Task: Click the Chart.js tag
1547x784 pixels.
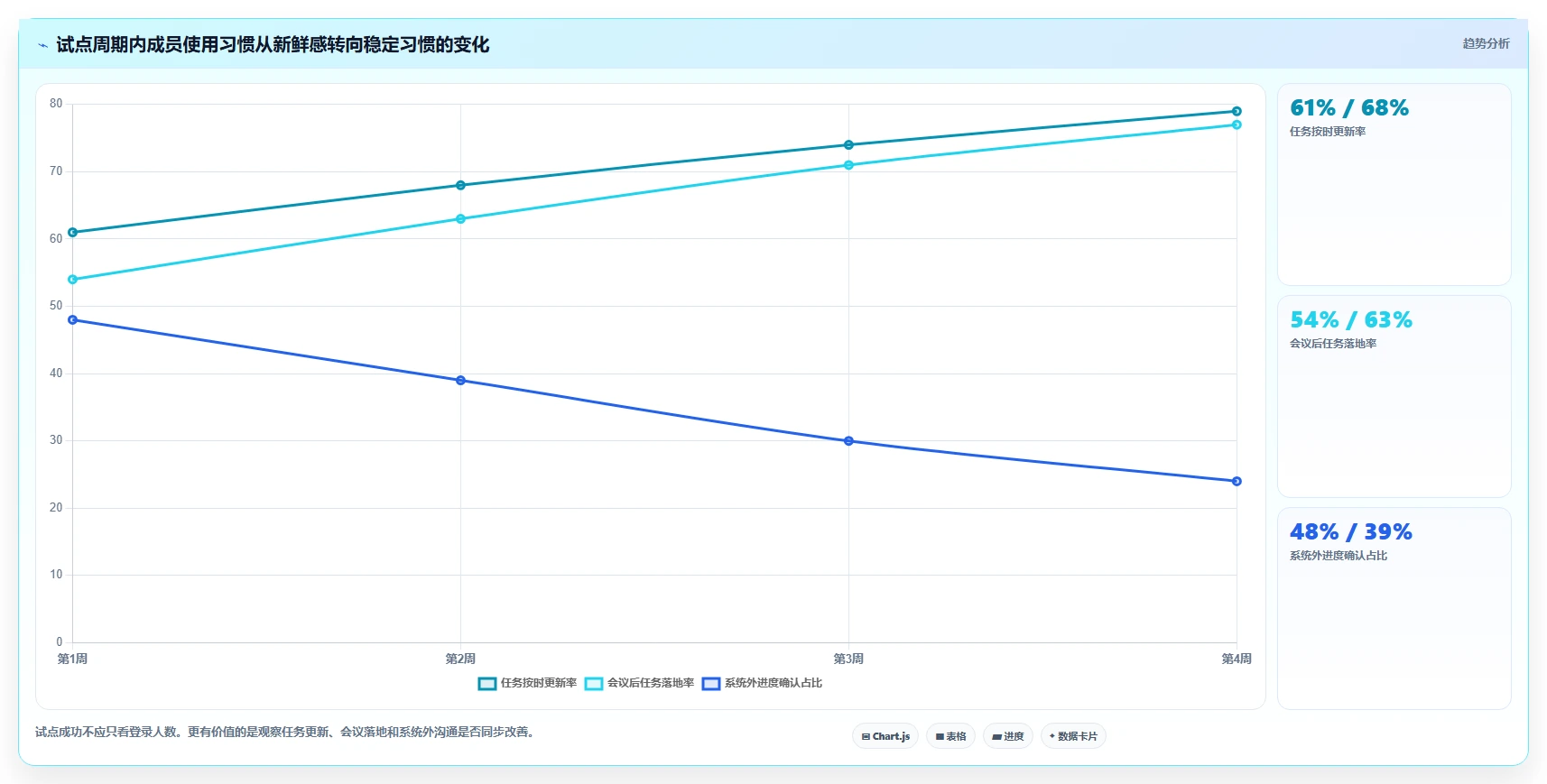Action: pyautogui.click(x=885, y=736)
